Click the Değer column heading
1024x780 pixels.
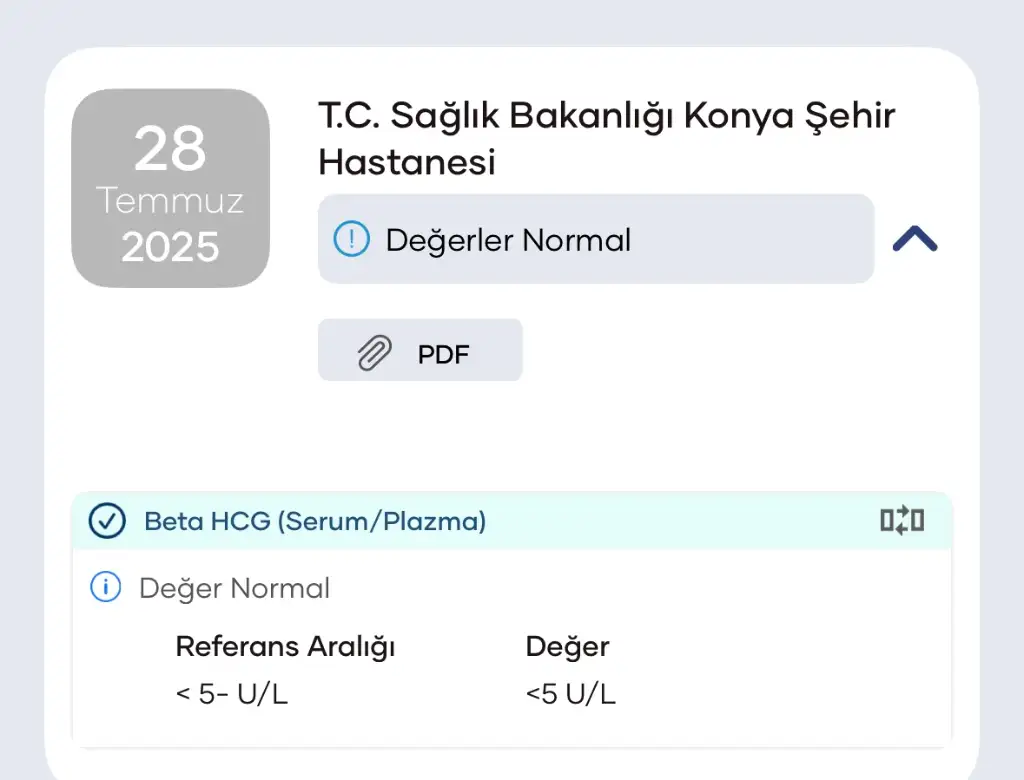point(568,647)
